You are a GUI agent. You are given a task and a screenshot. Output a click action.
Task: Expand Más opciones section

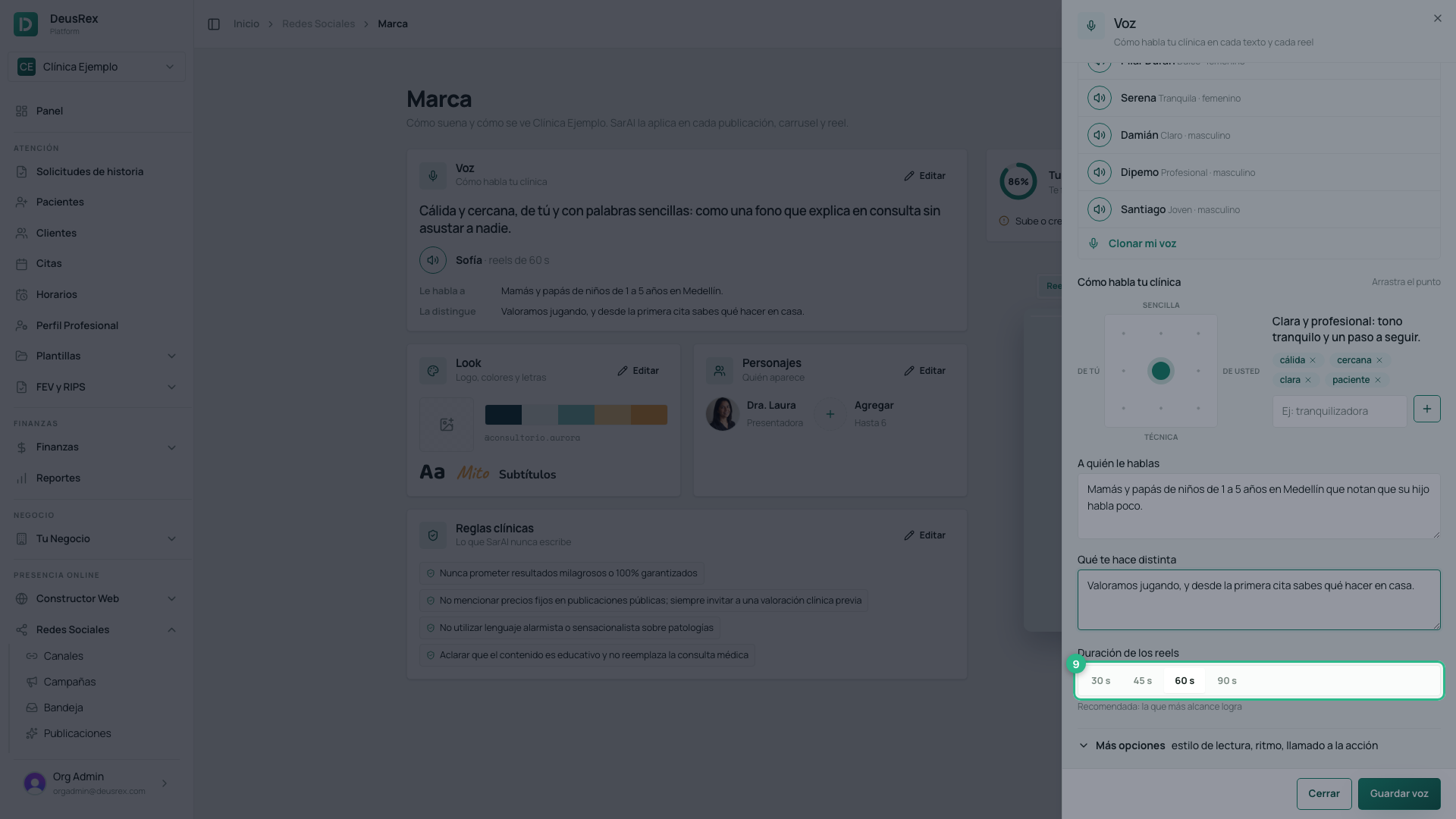pos(1259,745)
